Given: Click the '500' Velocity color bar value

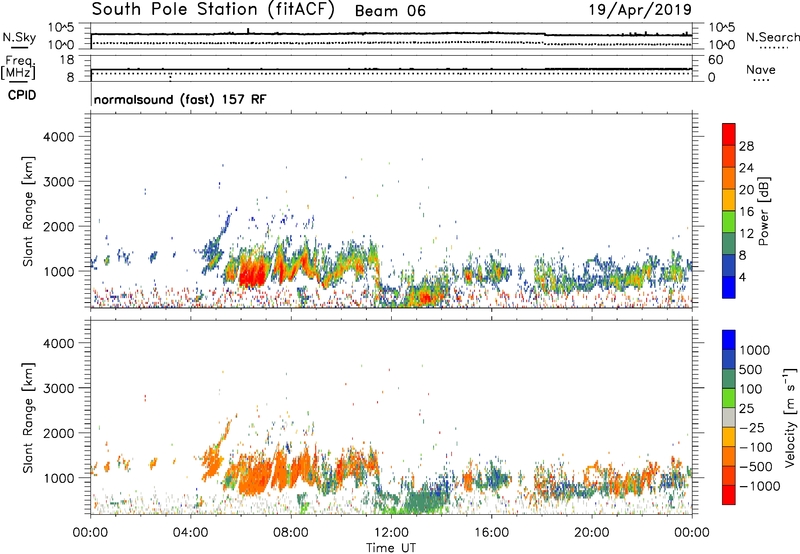Looking at the screenshot, I should coord(750,370).
